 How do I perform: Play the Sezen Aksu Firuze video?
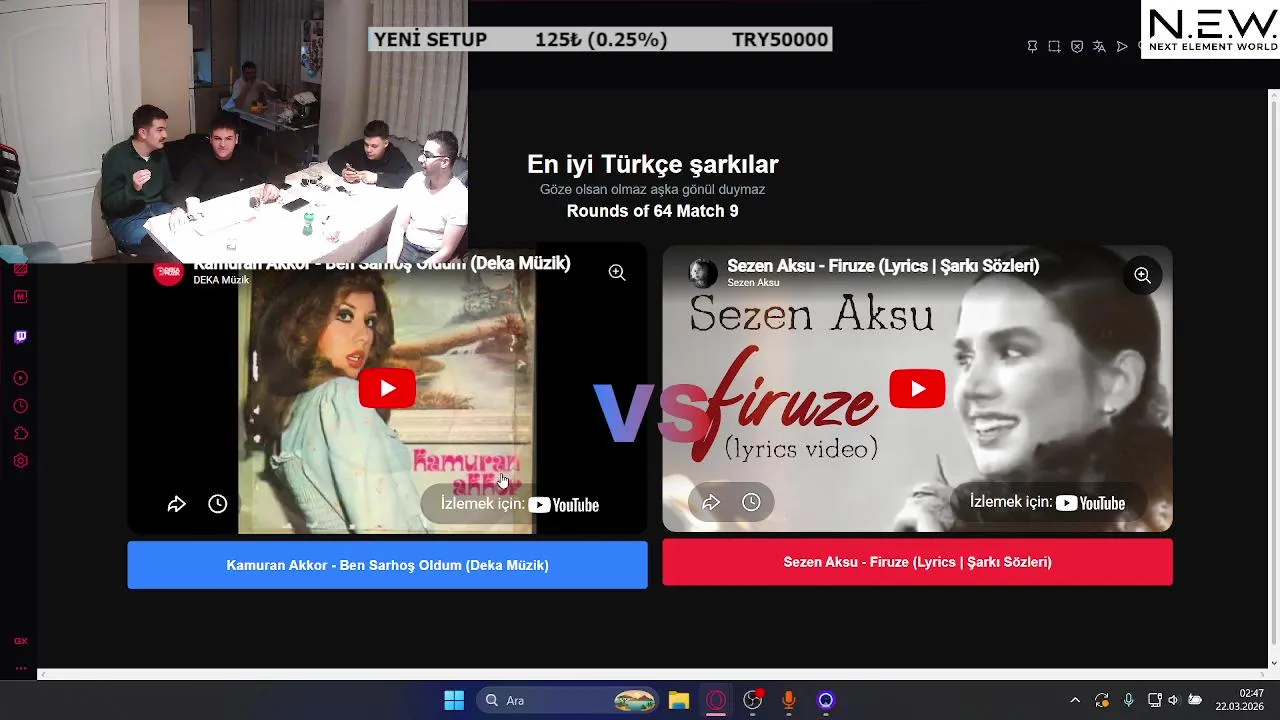pyautogui.click(x=917, y=389)
